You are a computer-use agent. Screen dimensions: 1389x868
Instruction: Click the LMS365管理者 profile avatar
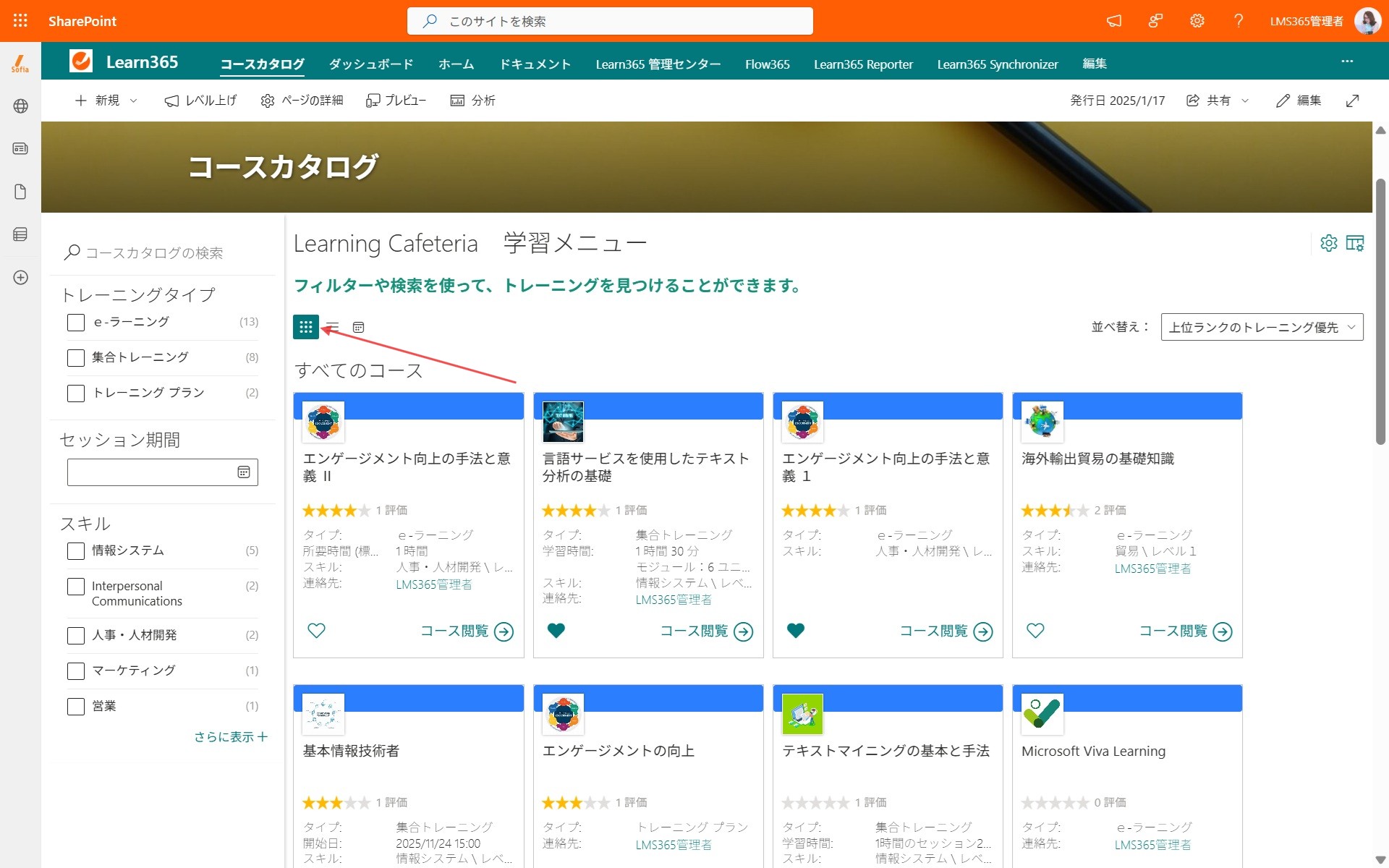click(x=1367, y=21)
